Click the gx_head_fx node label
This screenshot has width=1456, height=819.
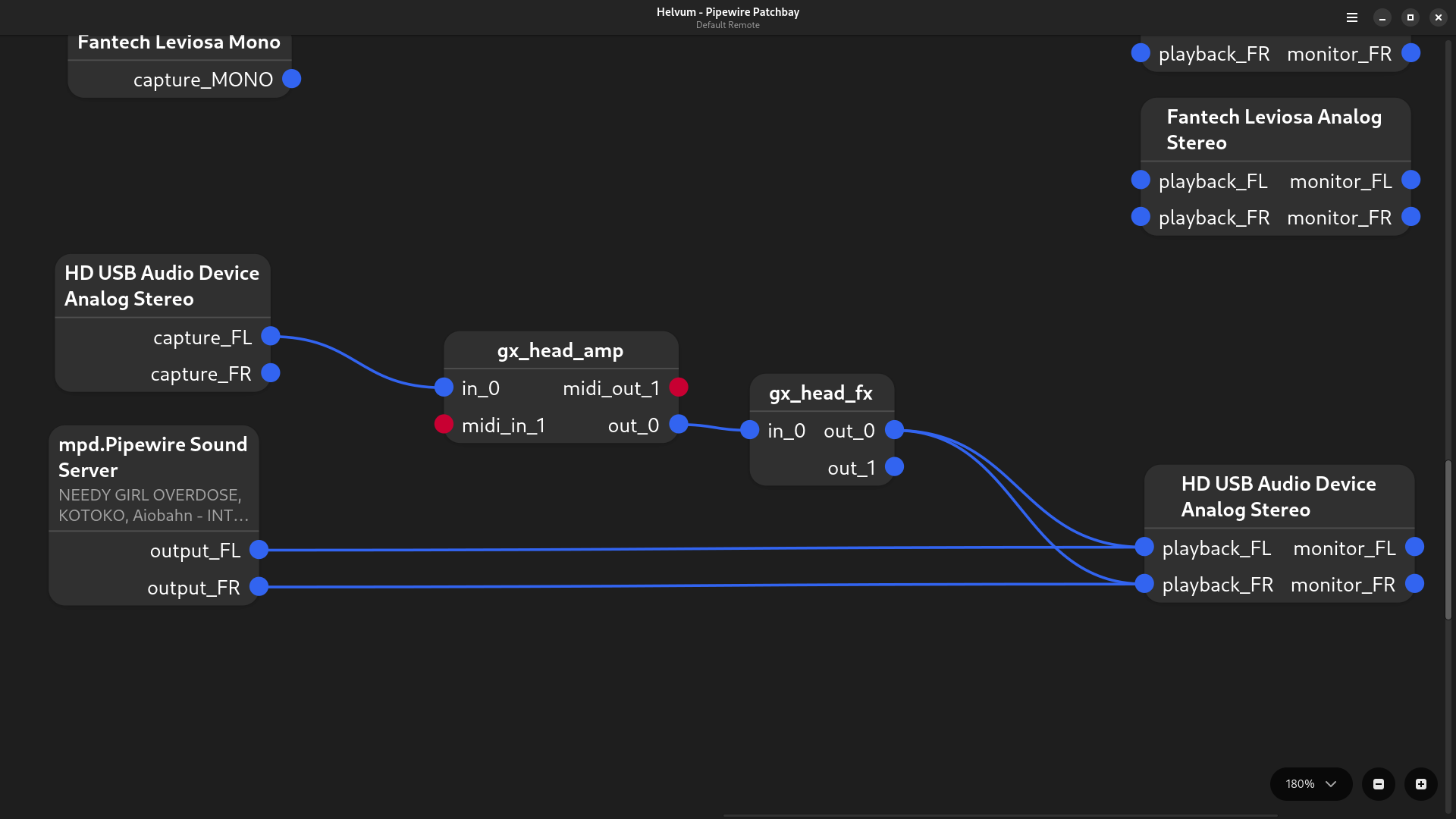click(x=821, y=391)
